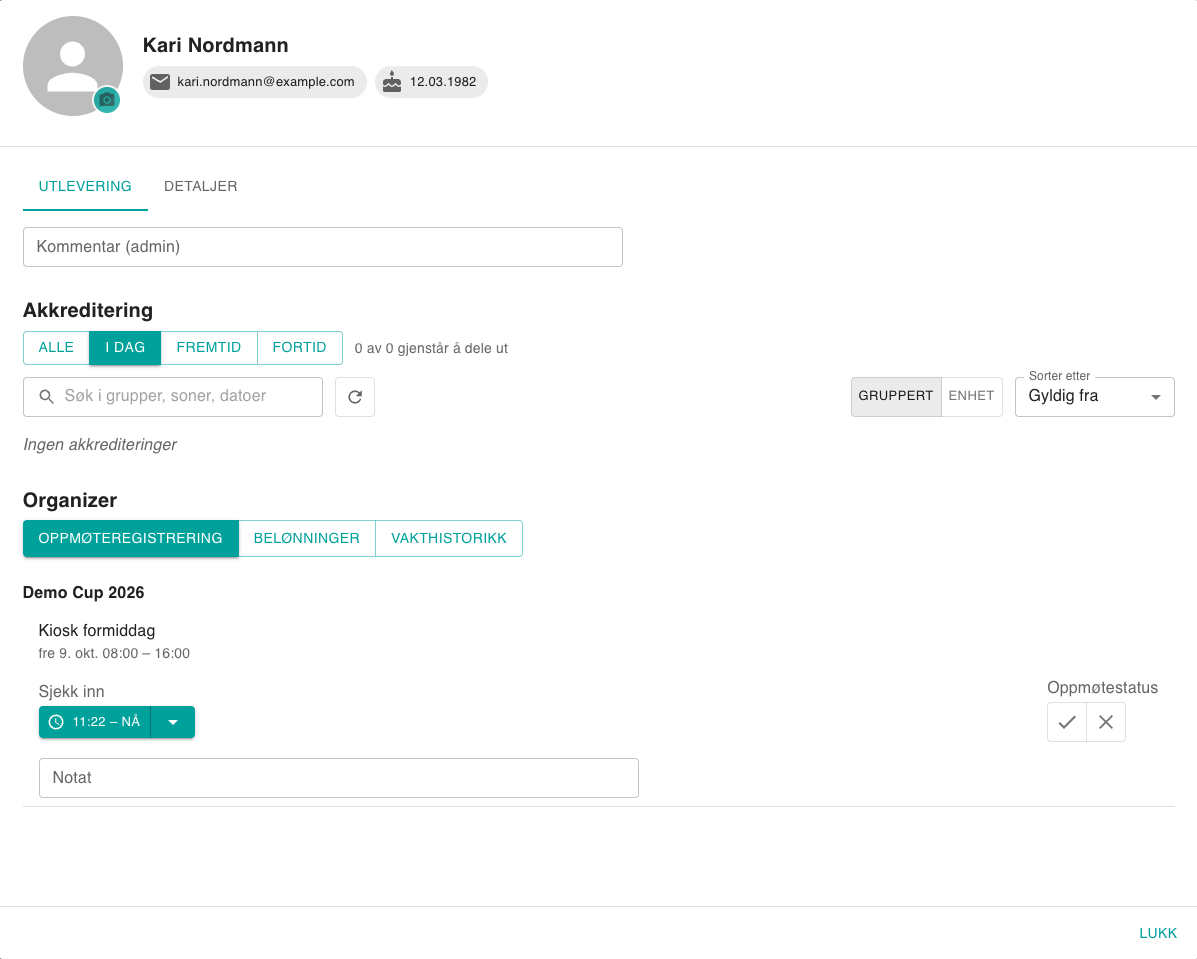Select the I DAG accreditation filter
This screenshot has width=1197, height=959.
coord(125,347)
